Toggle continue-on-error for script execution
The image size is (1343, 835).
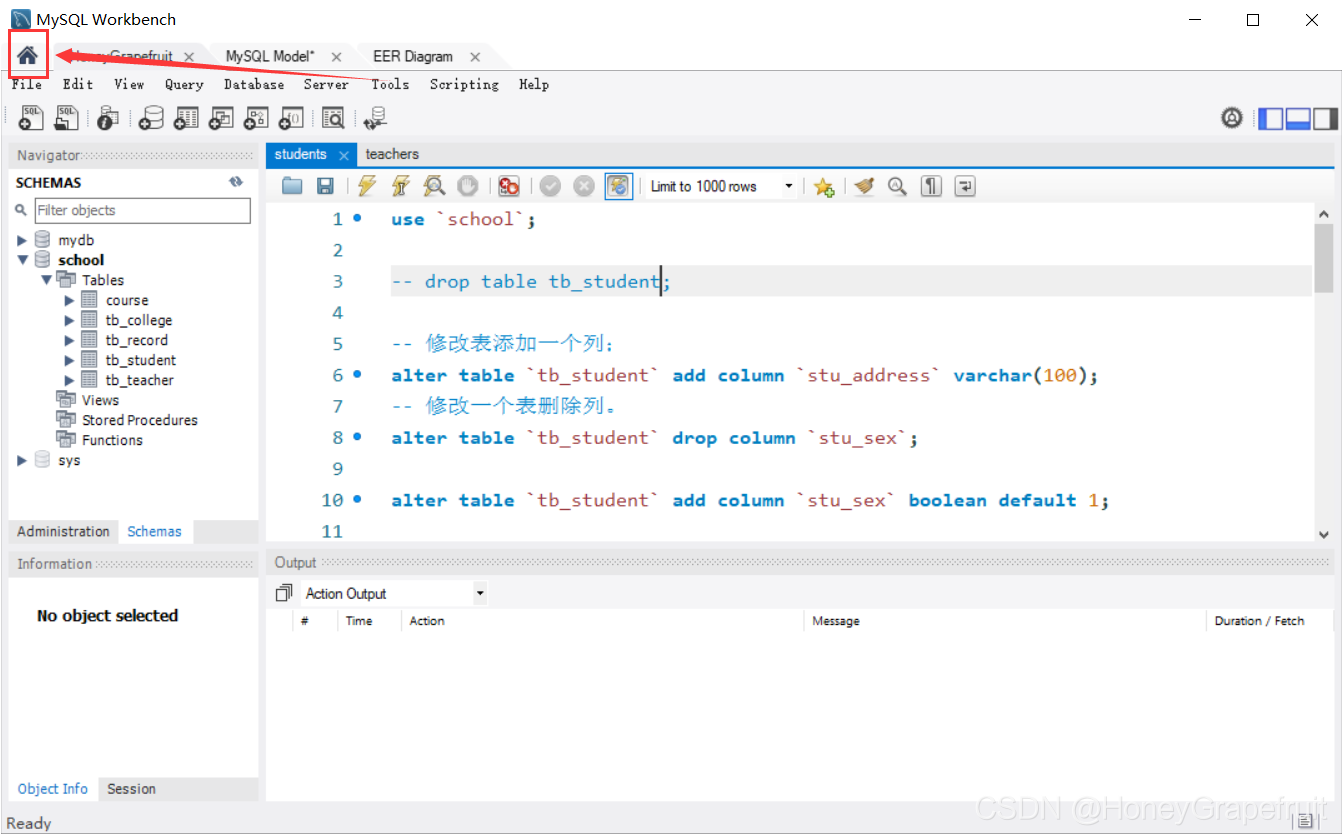point(509,186)
